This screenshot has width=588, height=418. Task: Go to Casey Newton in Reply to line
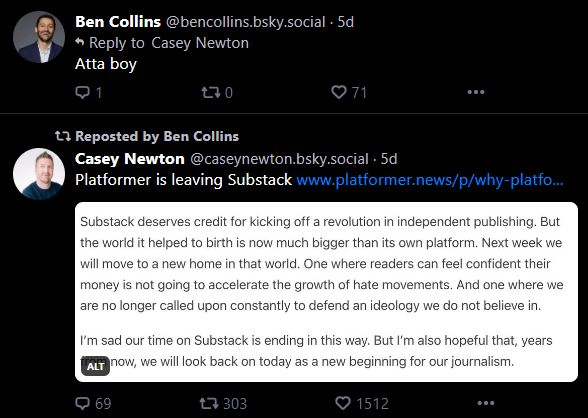pyautogui.click(x=200, y=43)
